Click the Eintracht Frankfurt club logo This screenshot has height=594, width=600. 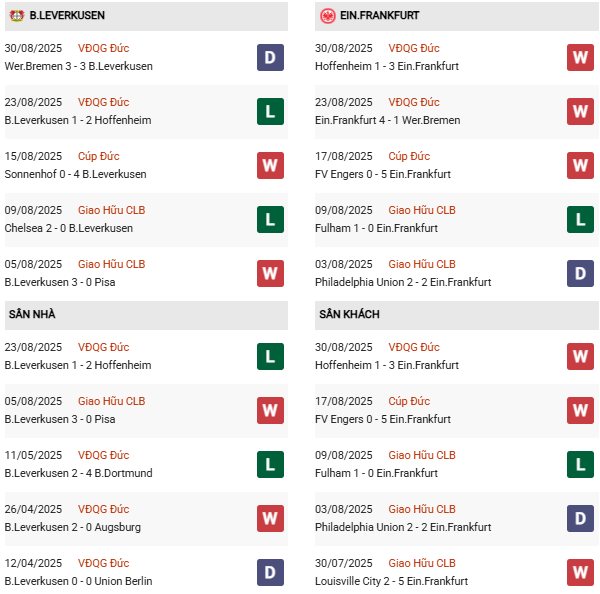click(328, 16)
